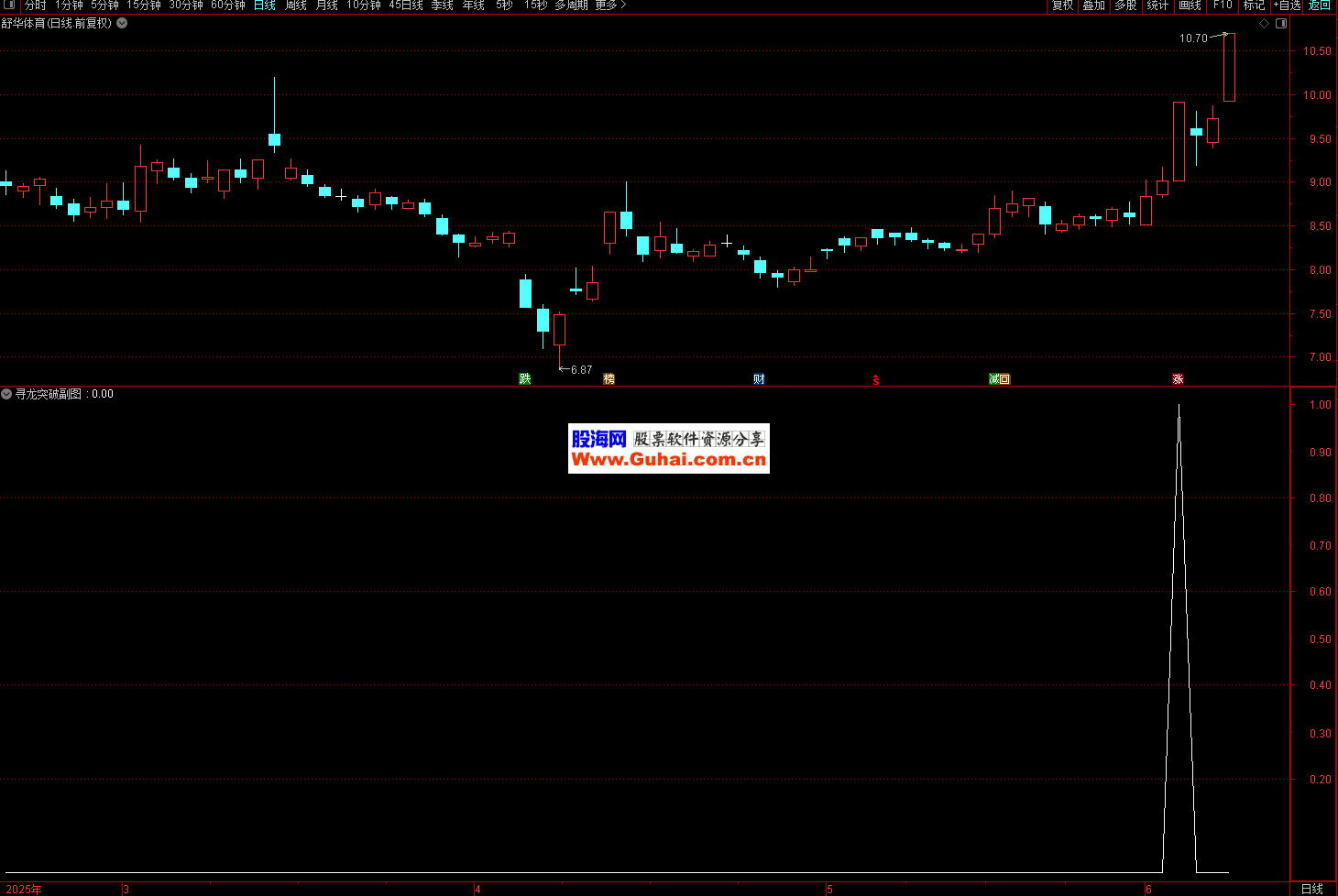The width and height of the screenshot is (1338, 896).
Task: Select the 日线 daily period
Action: pos(265,5)
